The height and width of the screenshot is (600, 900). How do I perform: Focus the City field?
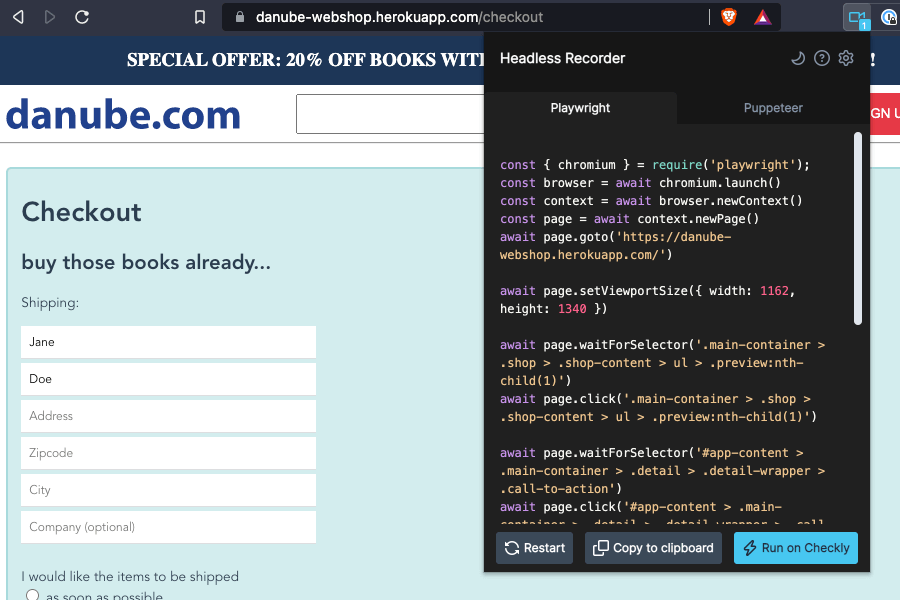click(168, 490)
